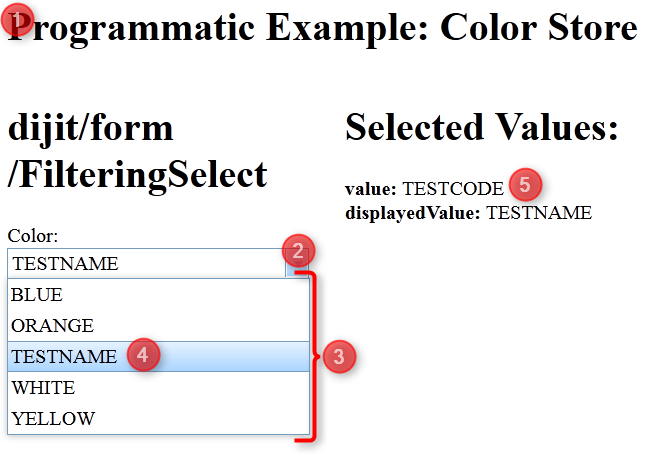Click the red annotation marker 5
The height and width of the screenshot is (460, 653).
525,184
